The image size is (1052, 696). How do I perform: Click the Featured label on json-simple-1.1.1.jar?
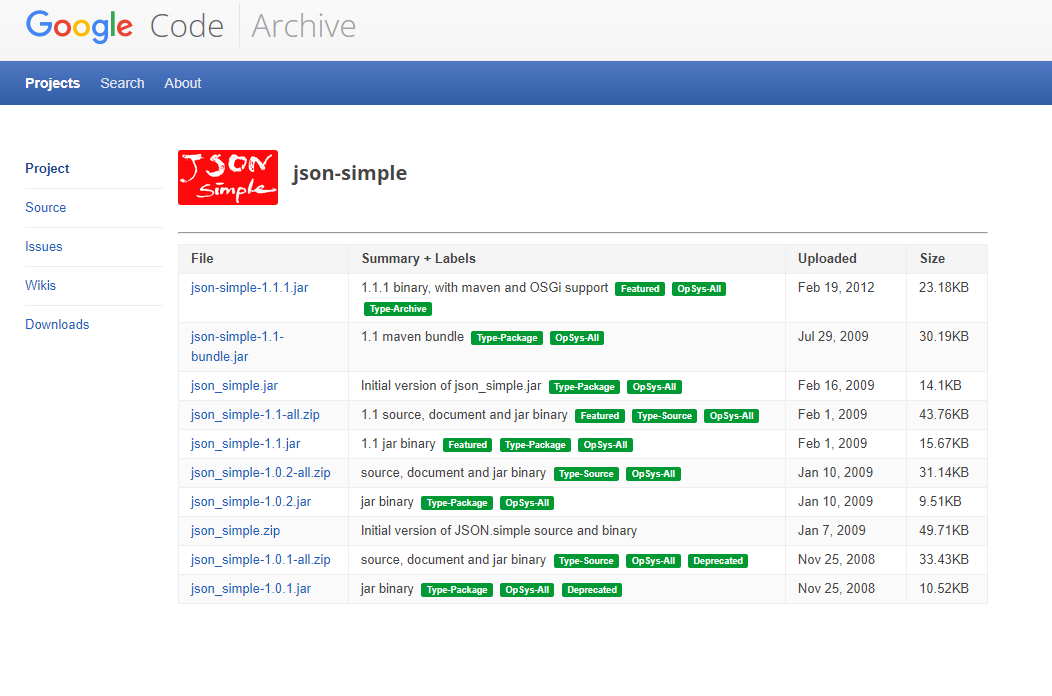click(x=640, y=288)
